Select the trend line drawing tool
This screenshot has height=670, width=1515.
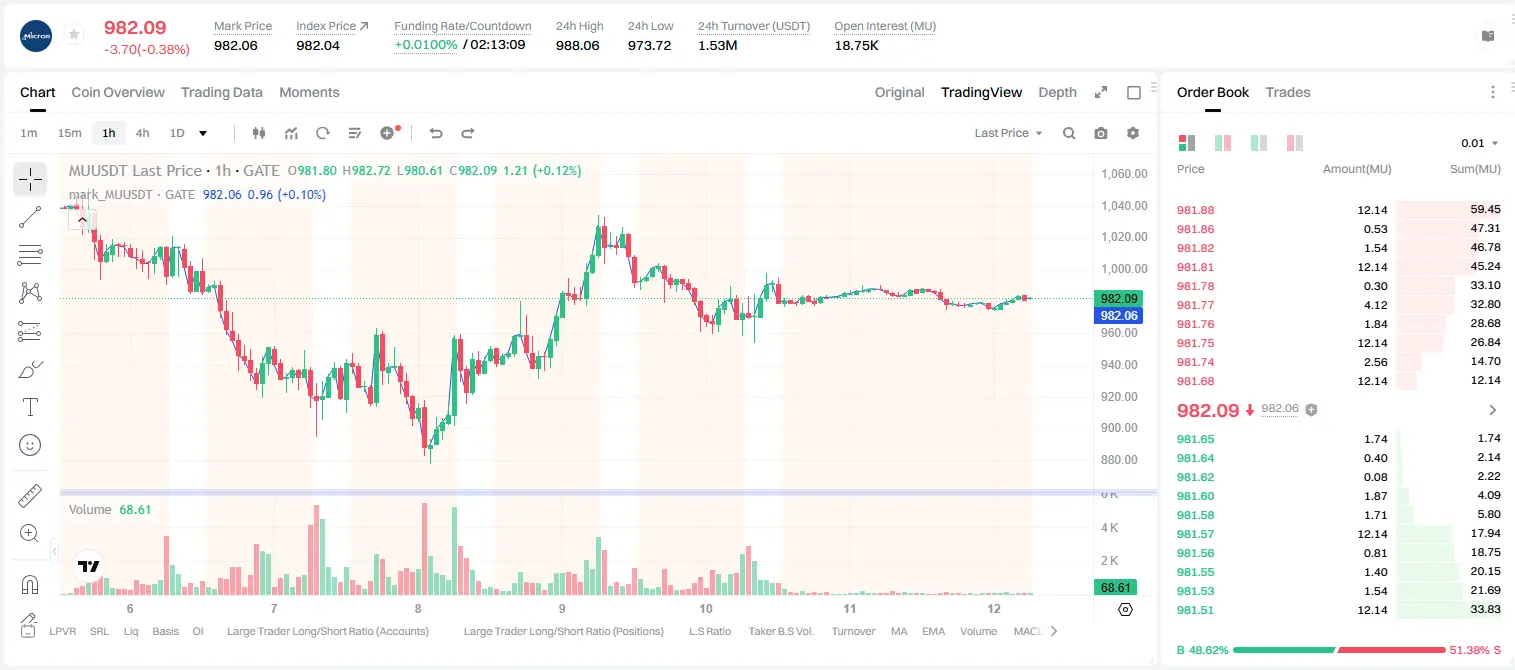pyautogui.click(x=30, y=217)
